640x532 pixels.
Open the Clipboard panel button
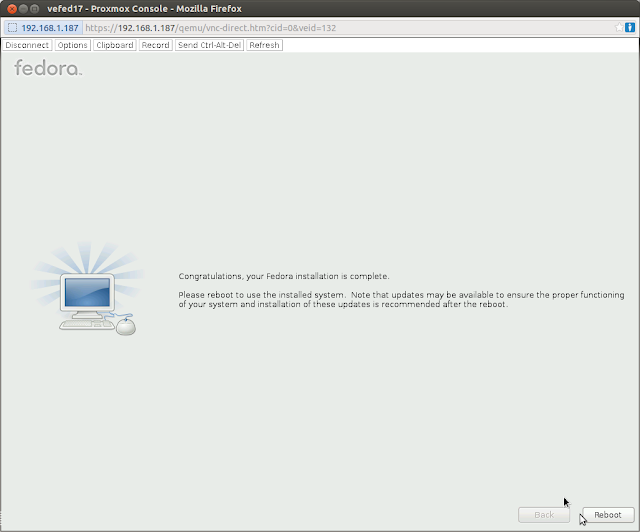pyautogui.click(x=115, y=45)
